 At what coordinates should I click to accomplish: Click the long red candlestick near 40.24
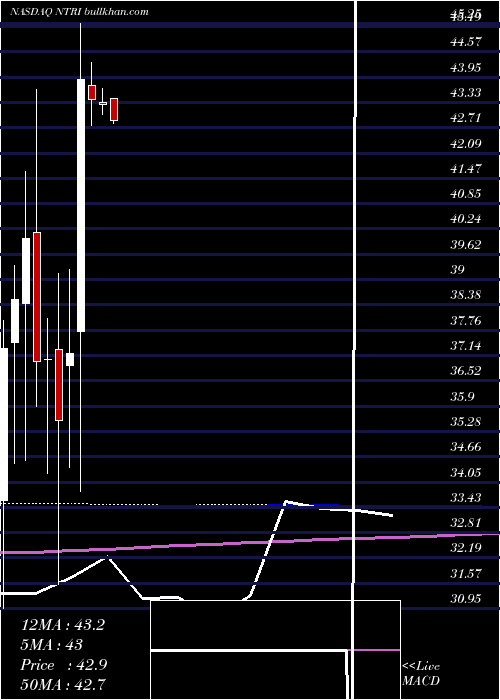pos(37,297)
